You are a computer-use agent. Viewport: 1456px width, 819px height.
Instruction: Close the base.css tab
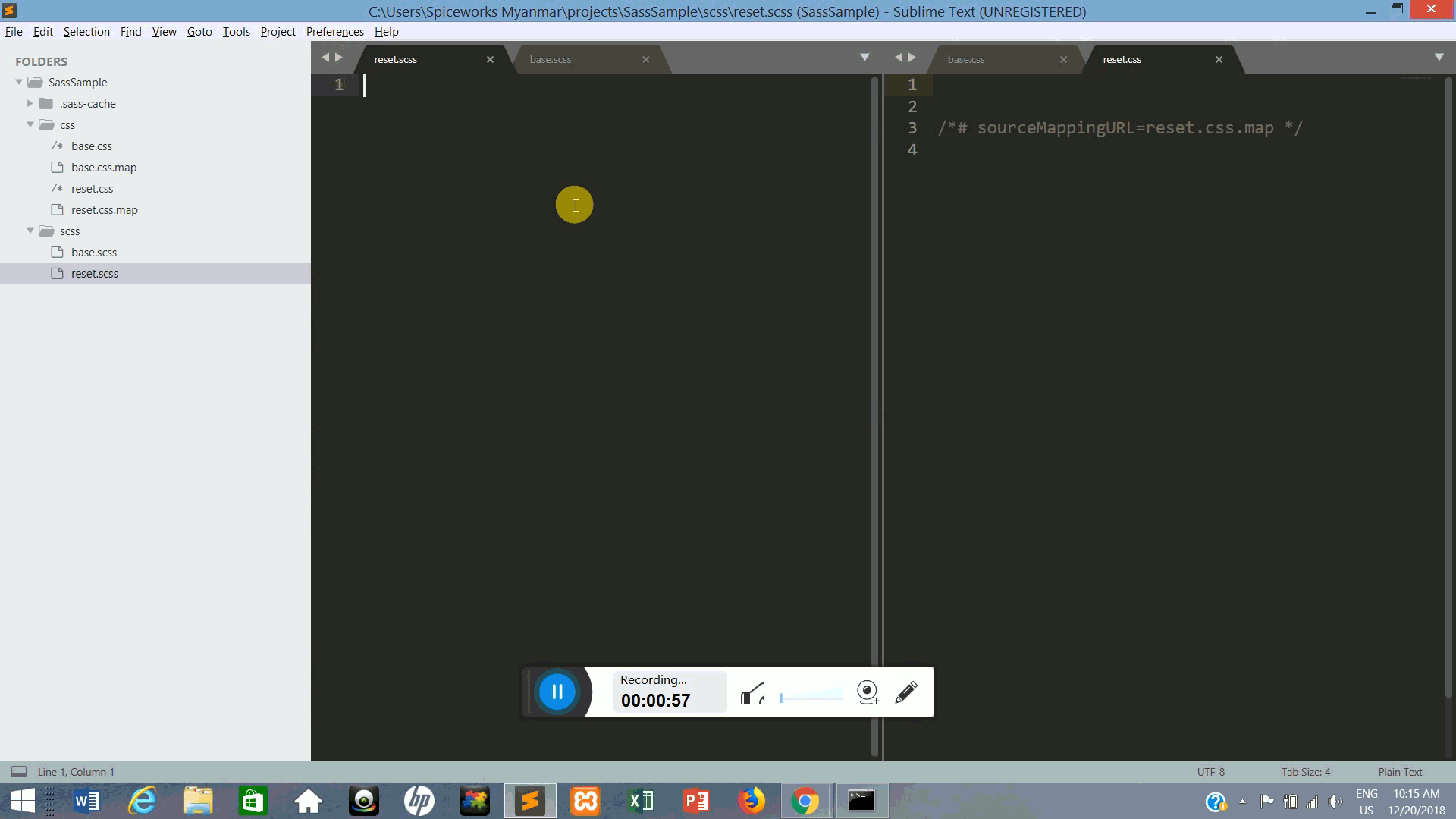1063,59
